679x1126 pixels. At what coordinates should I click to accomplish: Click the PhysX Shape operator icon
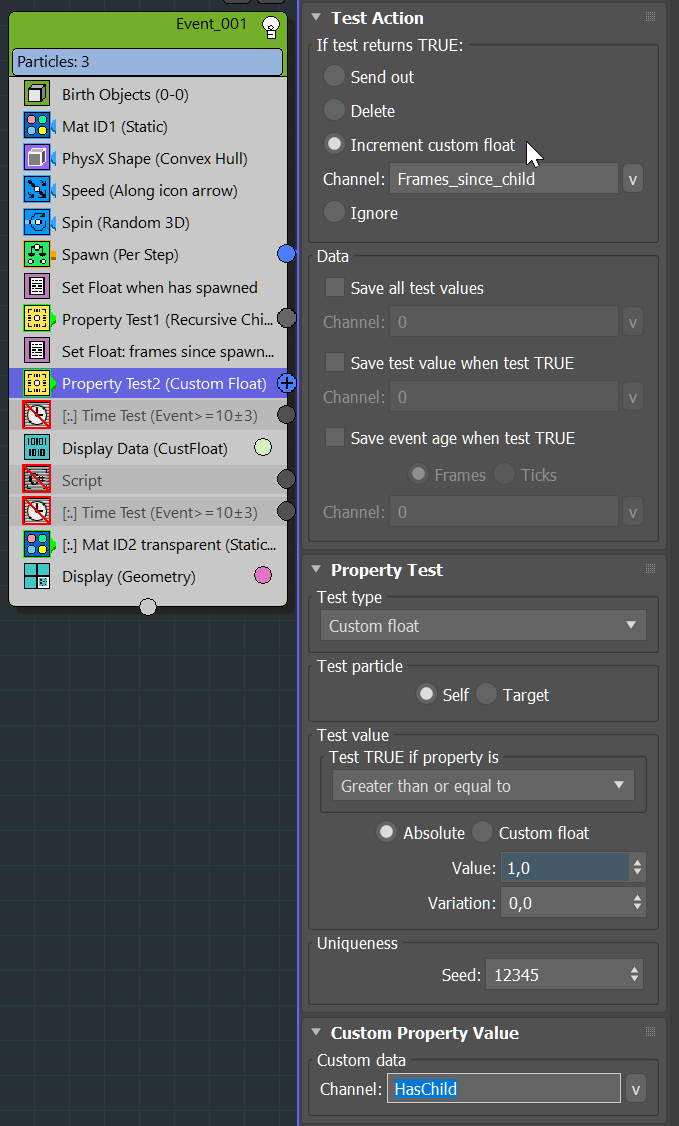37,159
